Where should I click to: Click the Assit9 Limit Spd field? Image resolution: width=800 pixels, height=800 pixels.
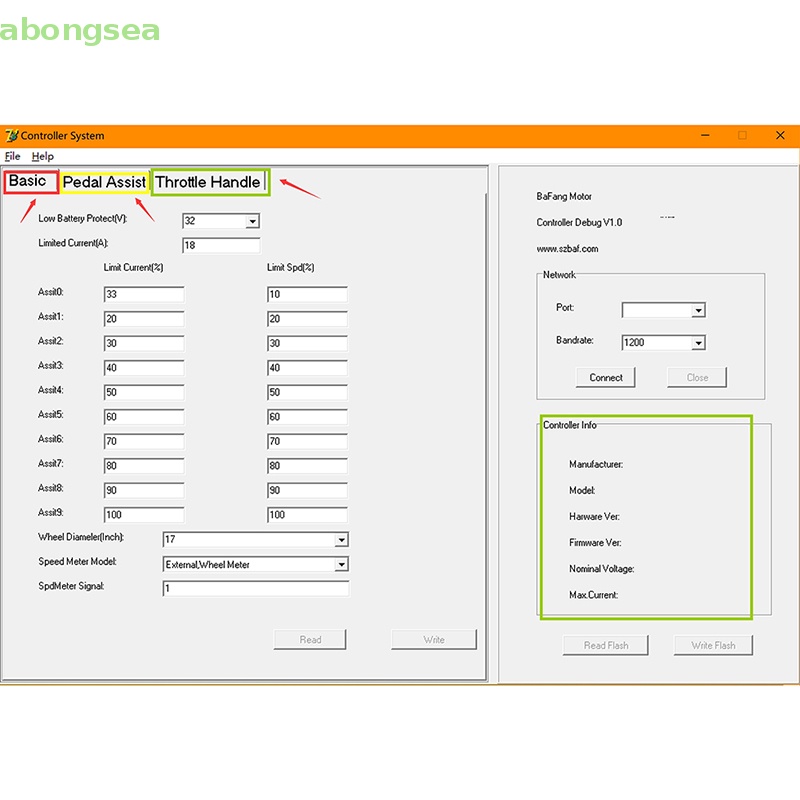click(307, 515)
